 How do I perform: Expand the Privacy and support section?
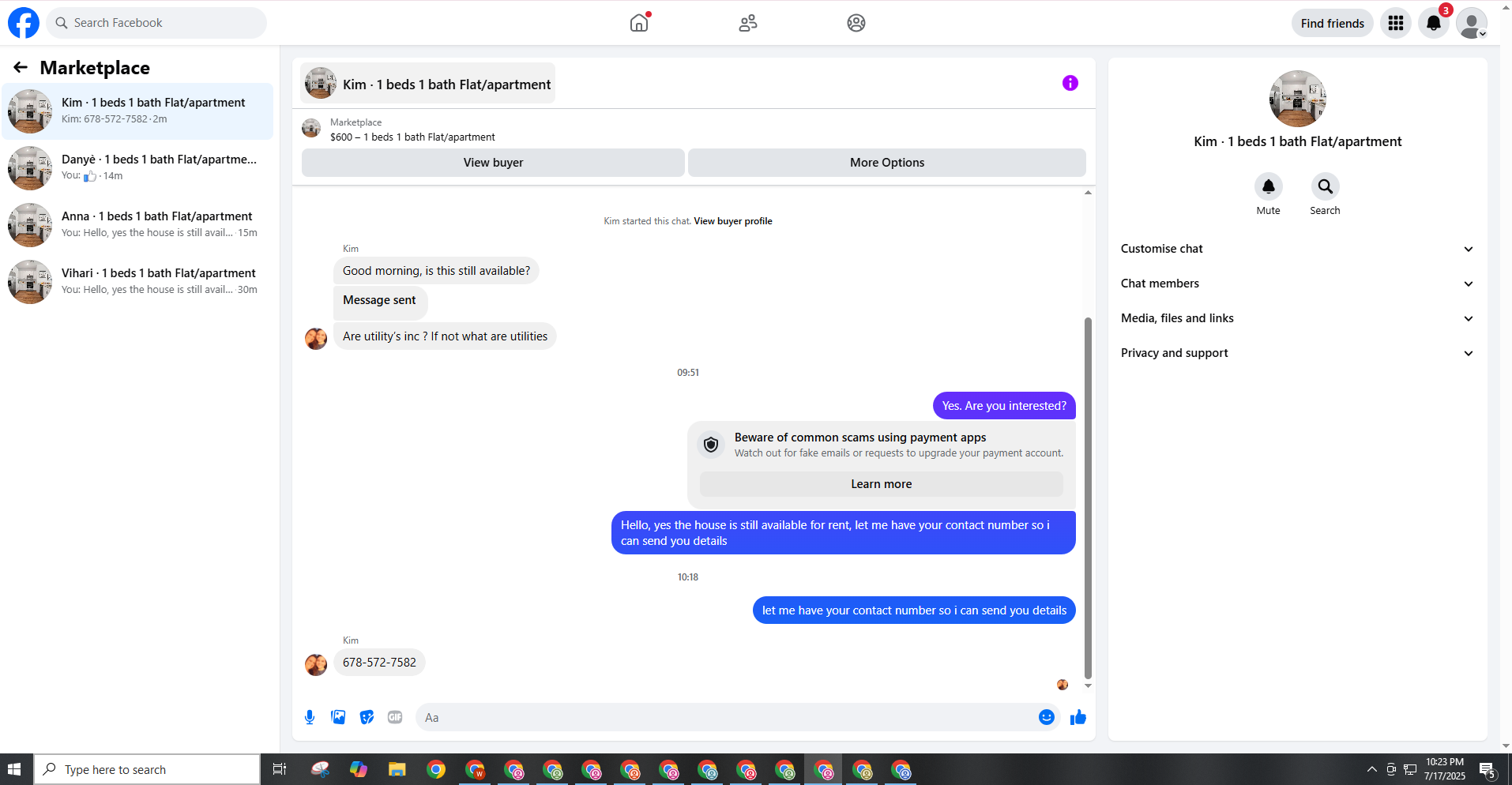click(x=1297, y=353)
